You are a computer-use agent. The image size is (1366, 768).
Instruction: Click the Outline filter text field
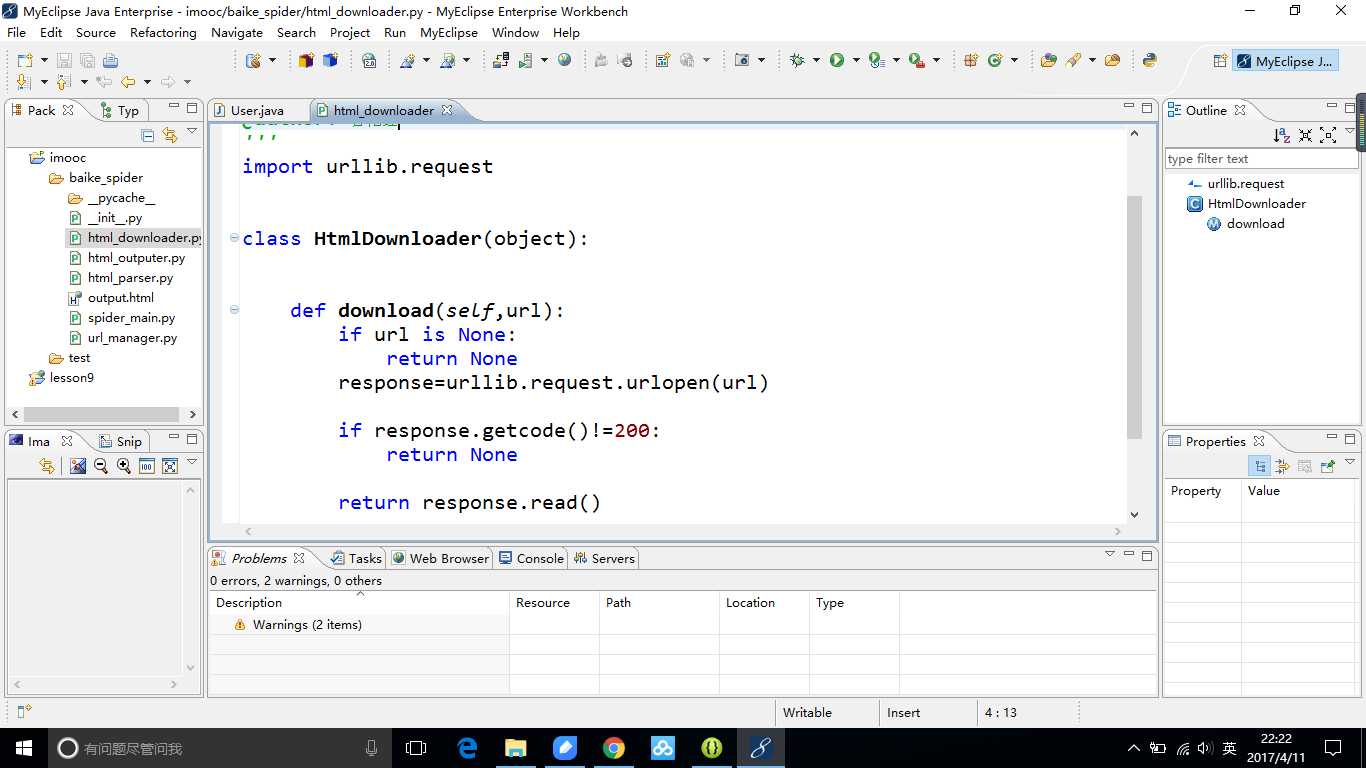(1261, 158)
